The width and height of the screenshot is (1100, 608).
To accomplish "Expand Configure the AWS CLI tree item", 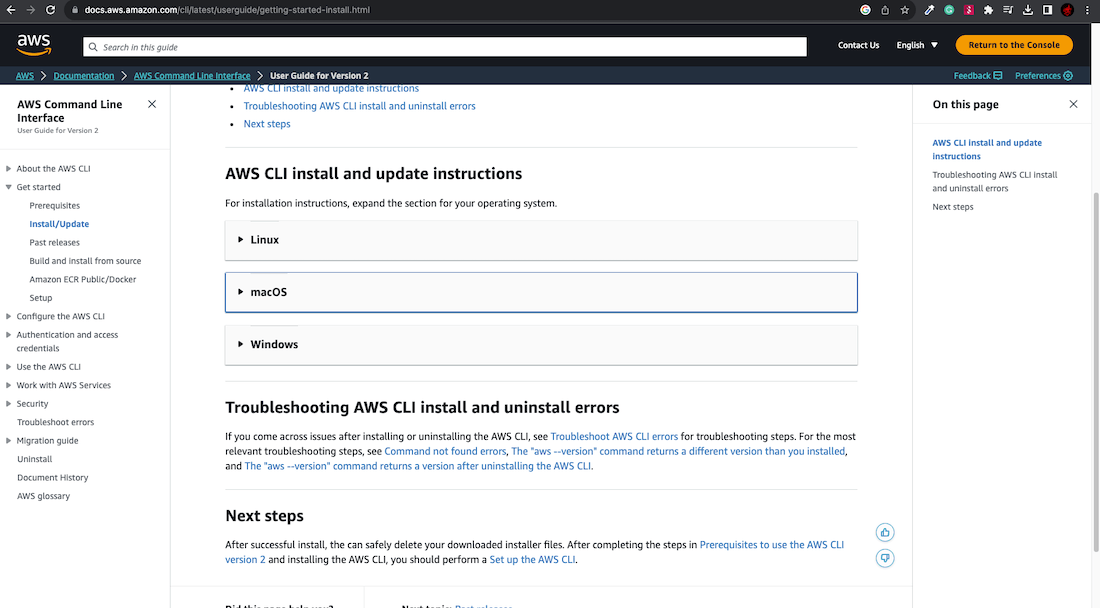I will click(x=9, y=316).
